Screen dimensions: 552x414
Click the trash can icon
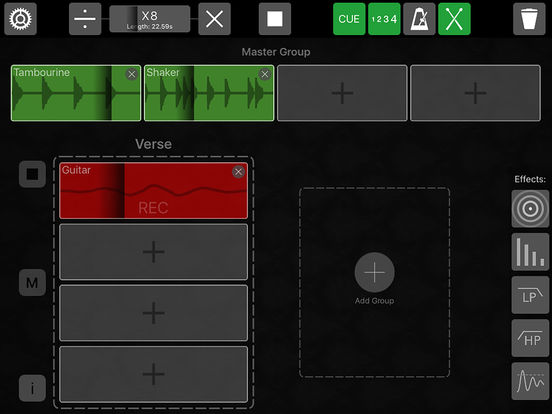(529, 19)
